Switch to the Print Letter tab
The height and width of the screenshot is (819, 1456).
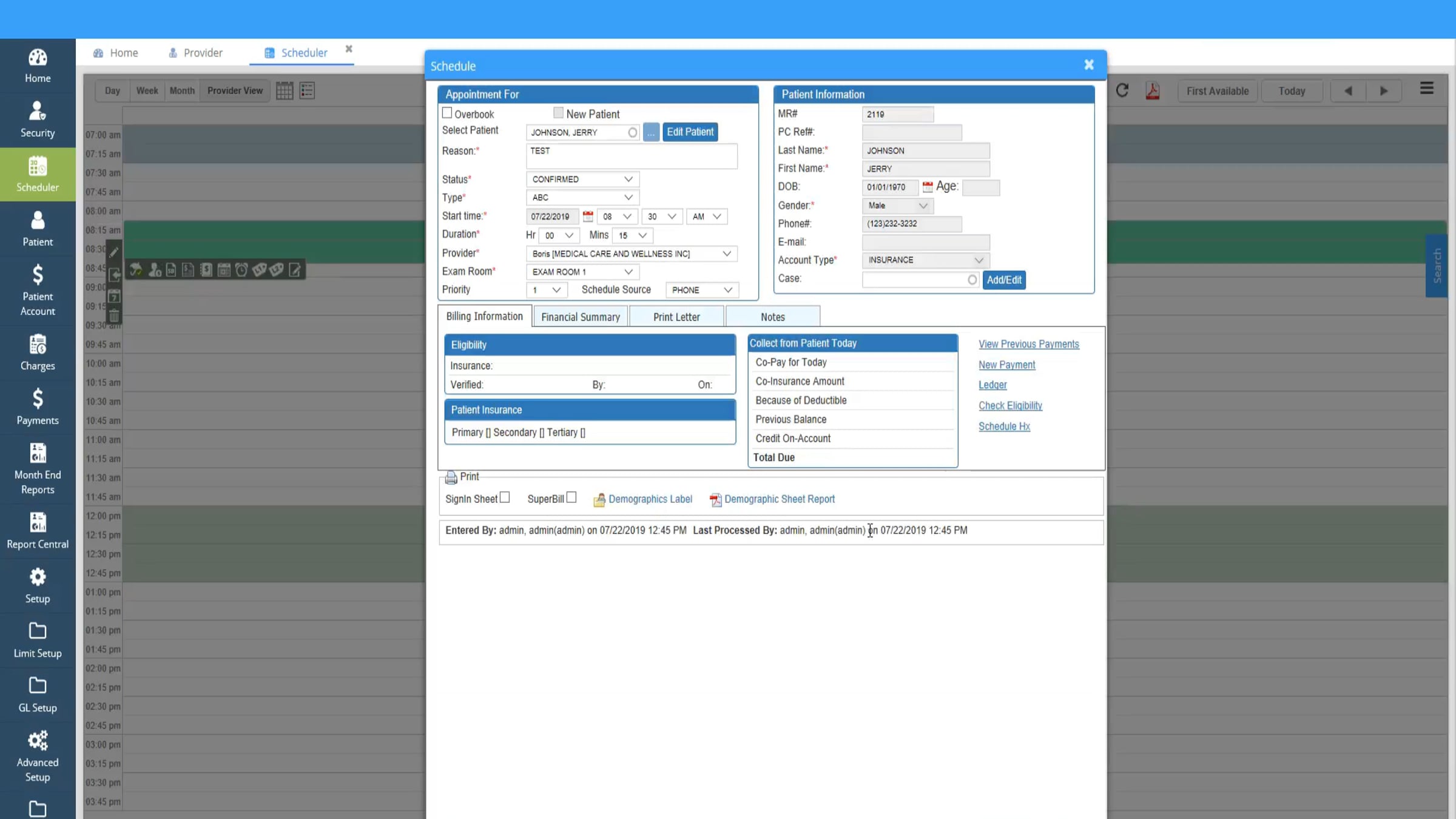(676, 317)
